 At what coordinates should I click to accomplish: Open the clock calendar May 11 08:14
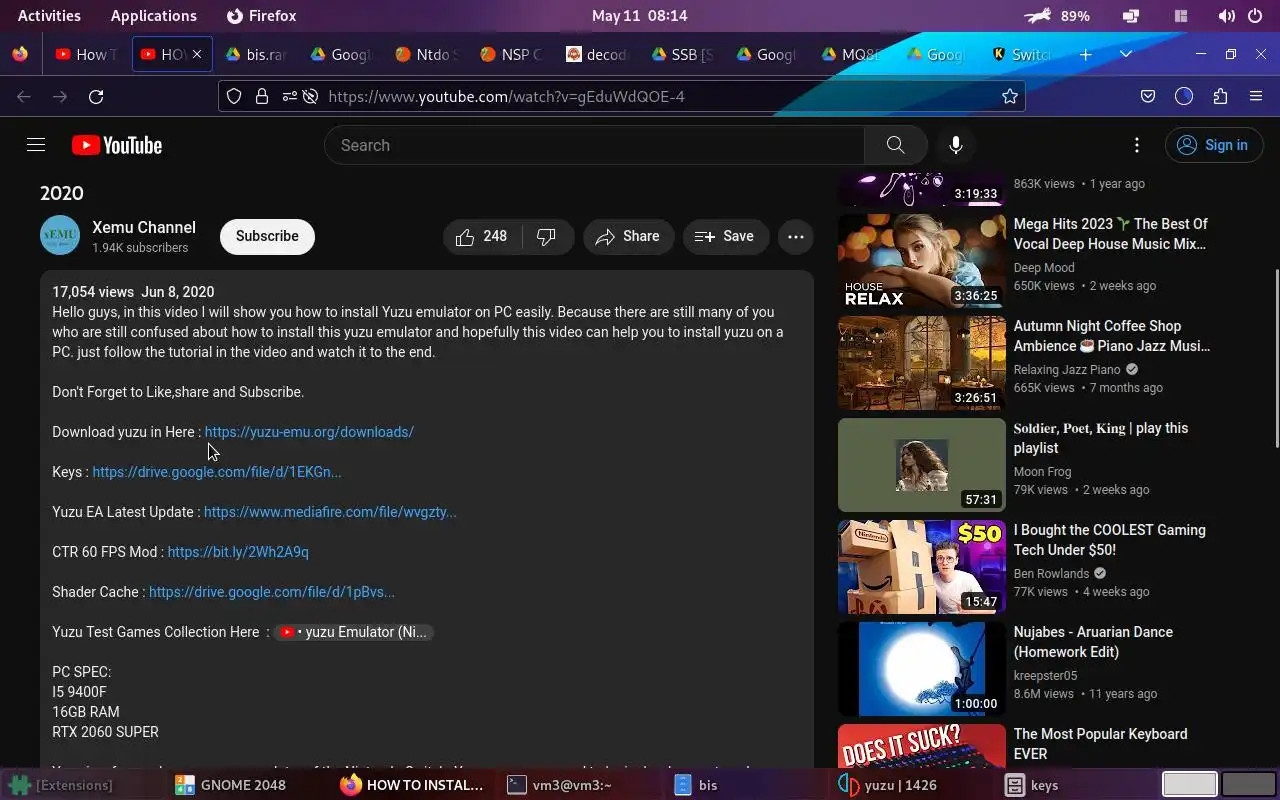pos(639,16)
